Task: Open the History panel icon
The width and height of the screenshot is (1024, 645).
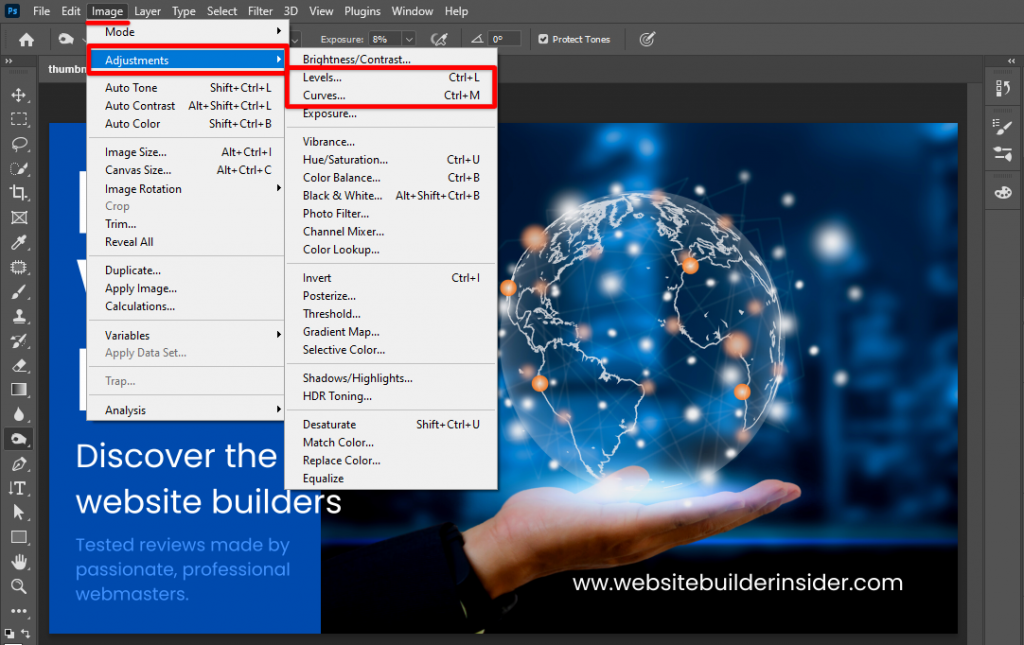Action: point(1002,89)
